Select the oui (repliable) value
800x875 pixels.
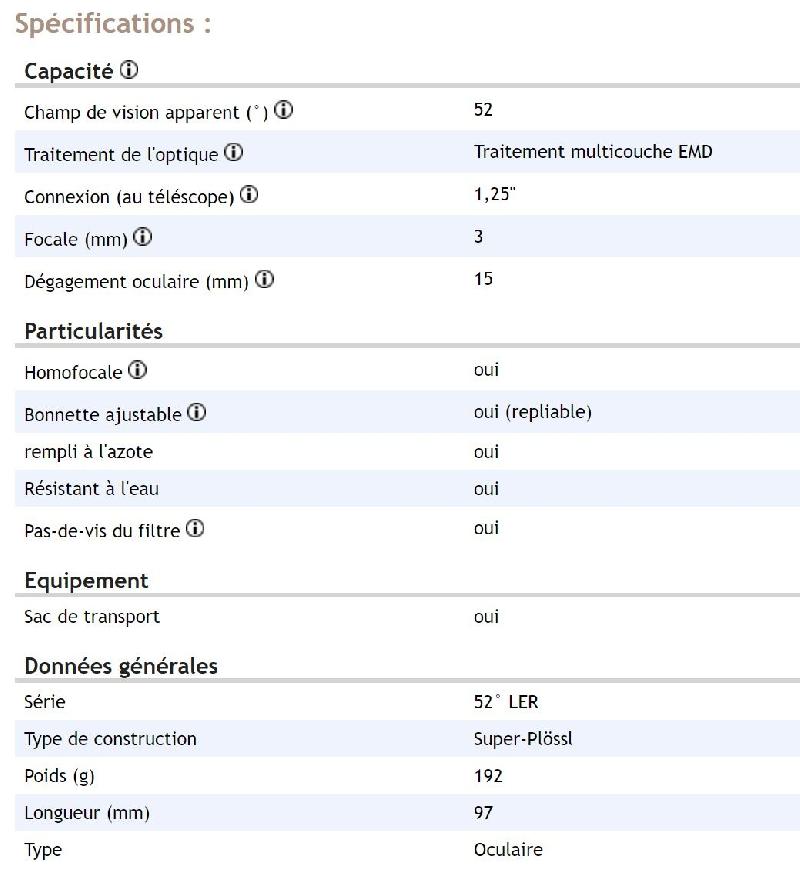532,412
